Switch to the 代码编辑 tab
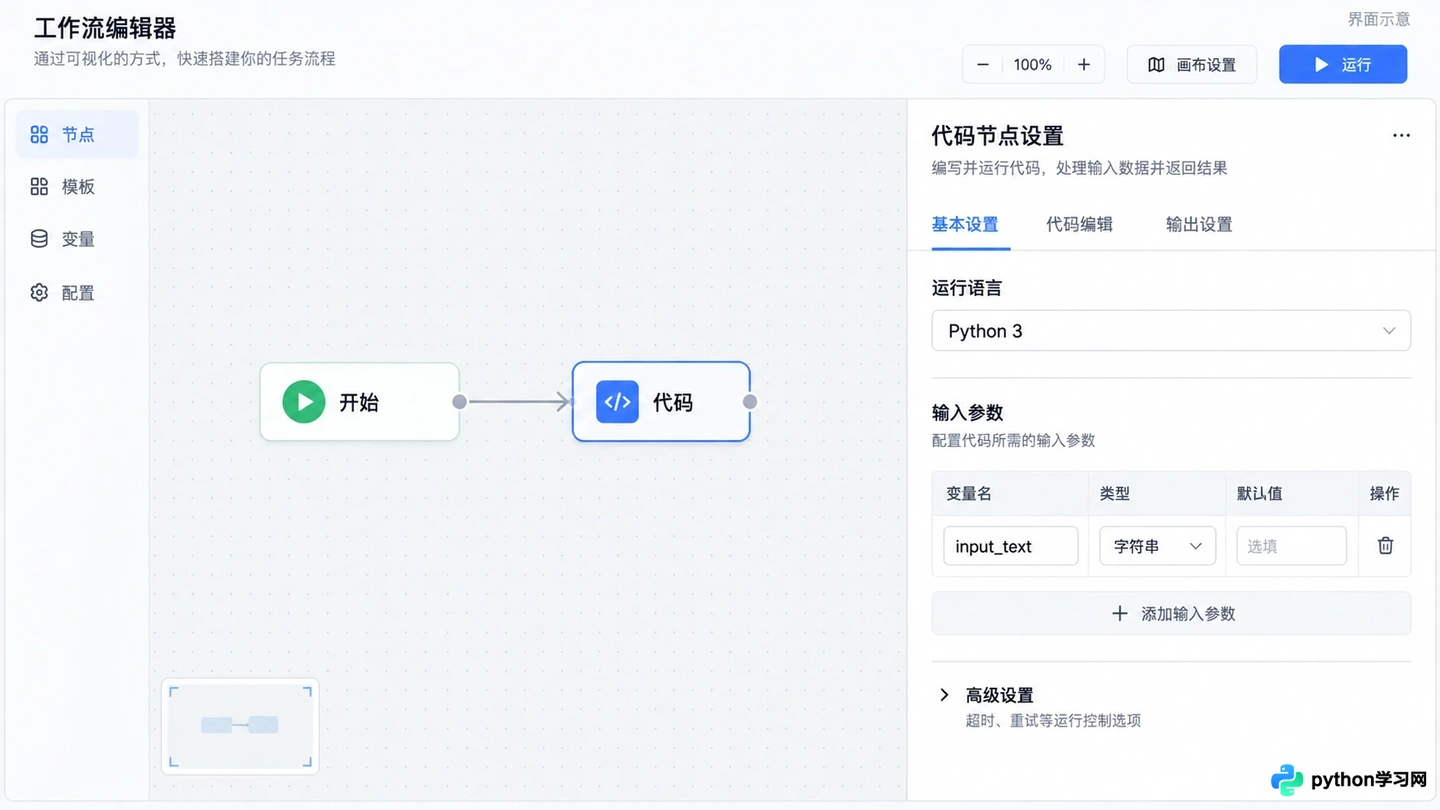The height and width of the screenshot is (810, 1440). click(1079, 225)
